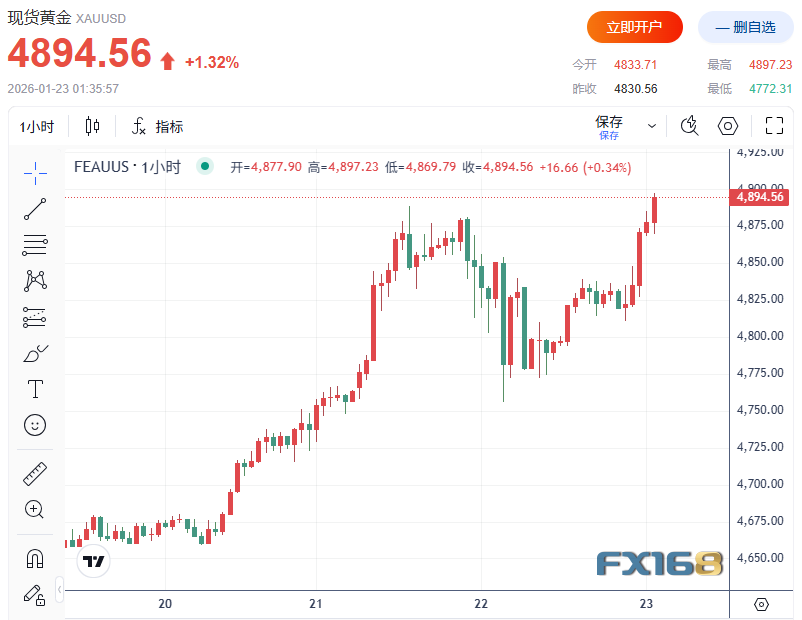Click the 立即开户 open account button
The image size is (802, 620).
[634, 27]
